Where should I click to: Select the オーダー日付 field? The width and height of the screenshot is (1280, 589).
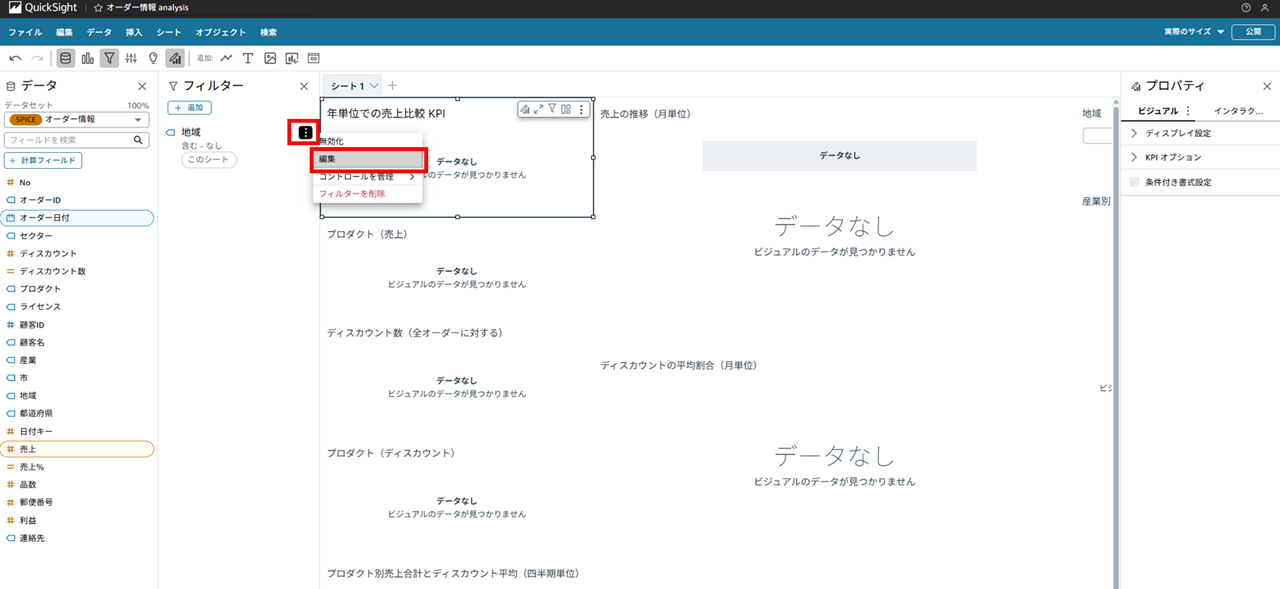(78, 217)
